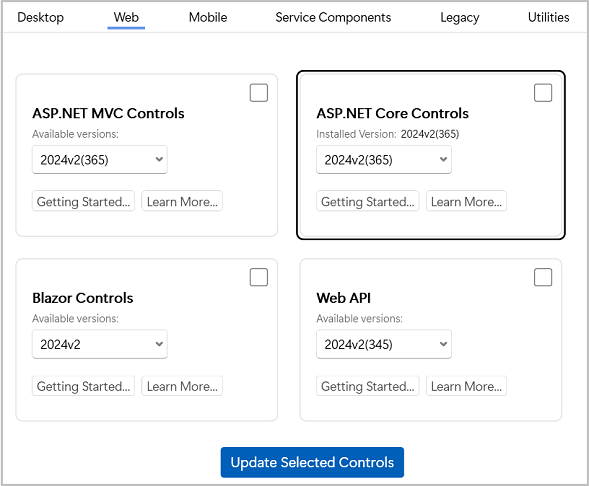
Task: Click Available versions label under Blazor Controls
Action: tap(75, 318)
